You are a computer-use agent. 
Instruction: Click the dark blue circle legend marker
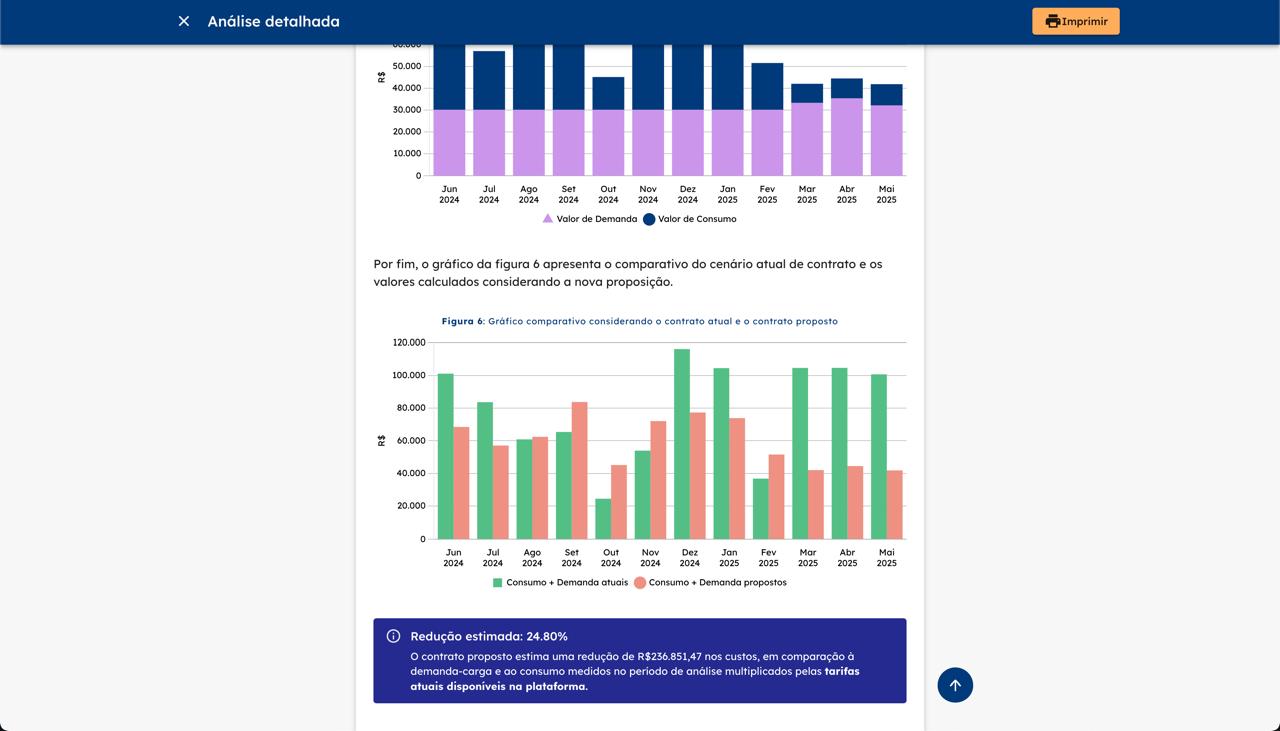click(x=649, y=219)
